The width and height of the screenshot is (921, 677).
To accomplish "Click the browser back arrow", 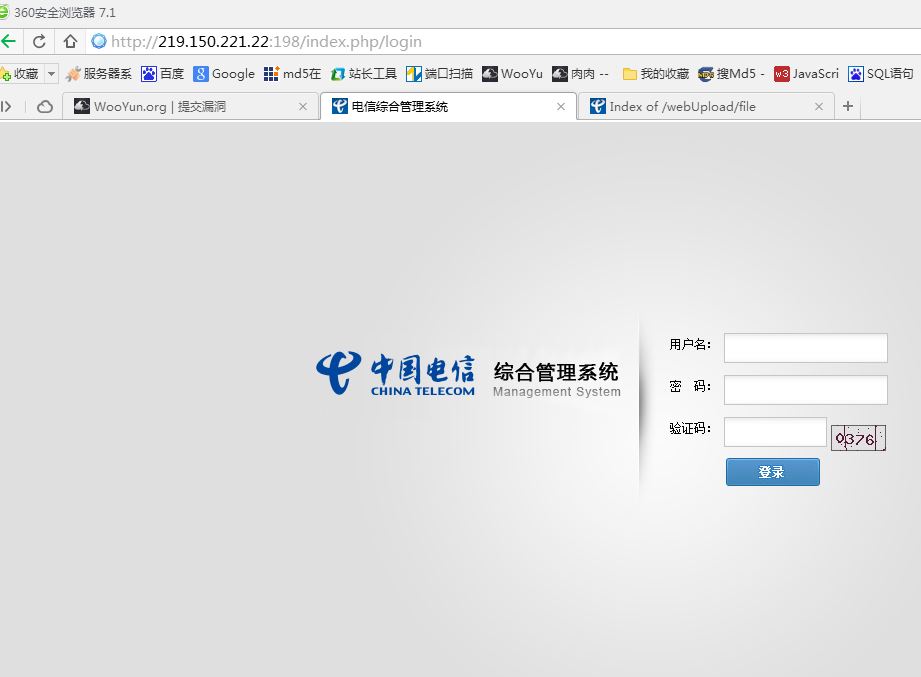I will [x=8, y=41].
